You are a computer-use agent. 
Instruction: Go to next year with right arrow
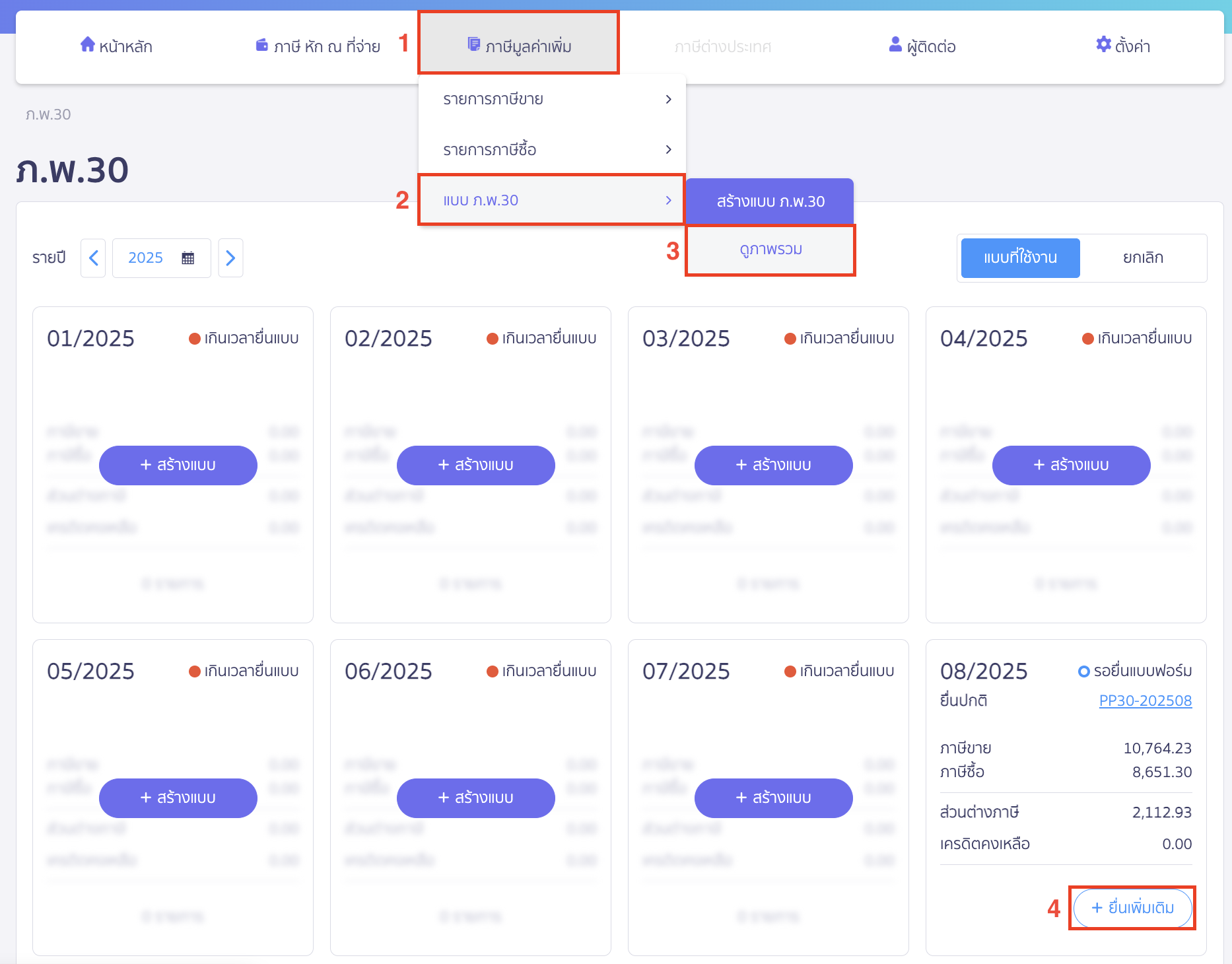[x=230, y=258]
